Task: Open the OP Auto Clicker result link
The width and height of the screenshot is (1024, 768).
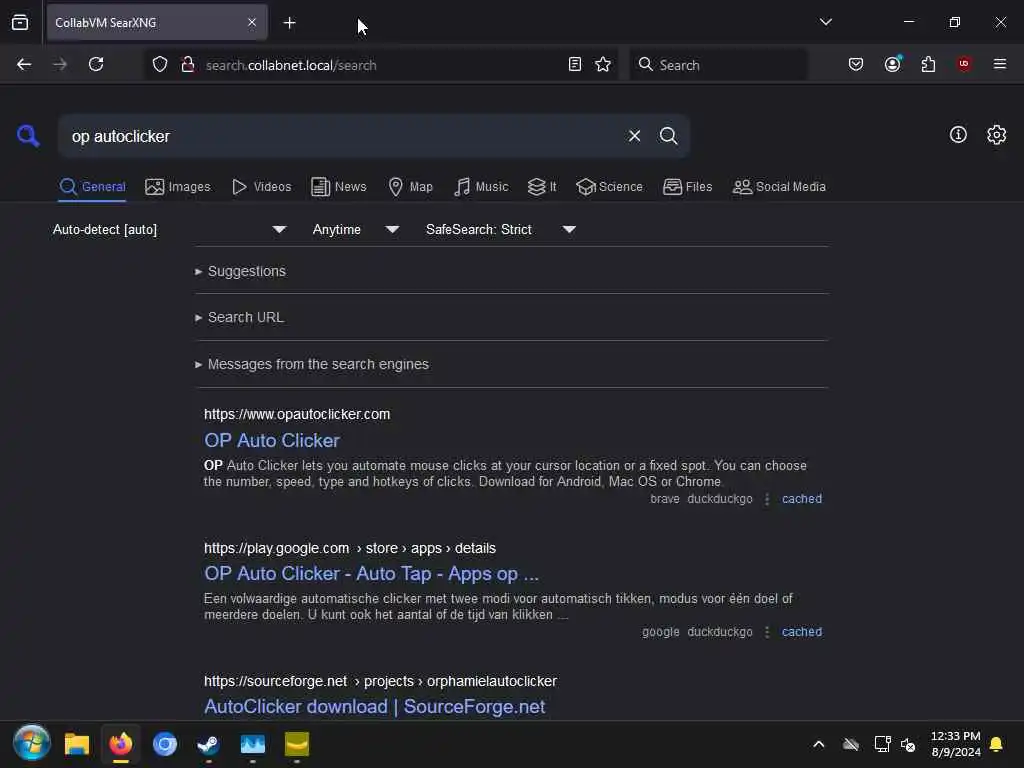Action: [272, 440]
